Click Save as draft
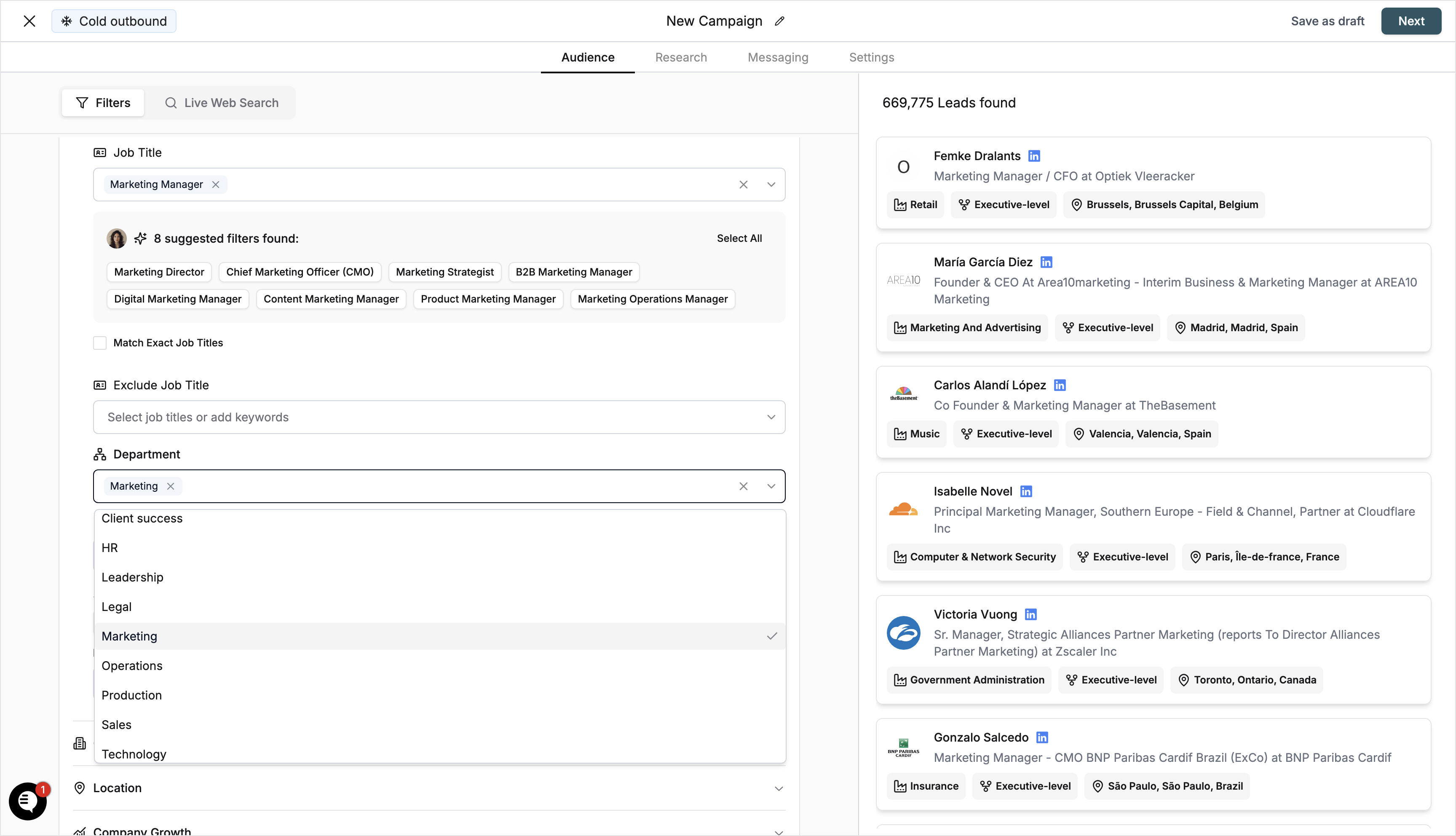The height and width of the screenshot is (836, 1456). click(1328, 21)
